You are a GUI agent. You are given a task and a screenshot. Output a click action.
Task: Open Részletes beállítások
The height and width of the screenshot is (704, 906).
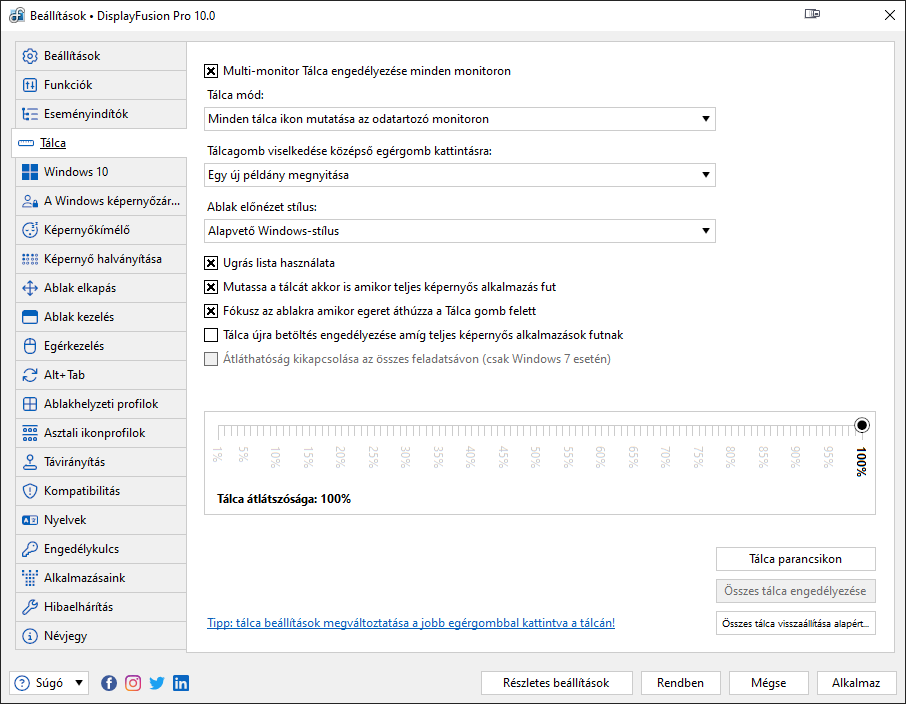556,683
